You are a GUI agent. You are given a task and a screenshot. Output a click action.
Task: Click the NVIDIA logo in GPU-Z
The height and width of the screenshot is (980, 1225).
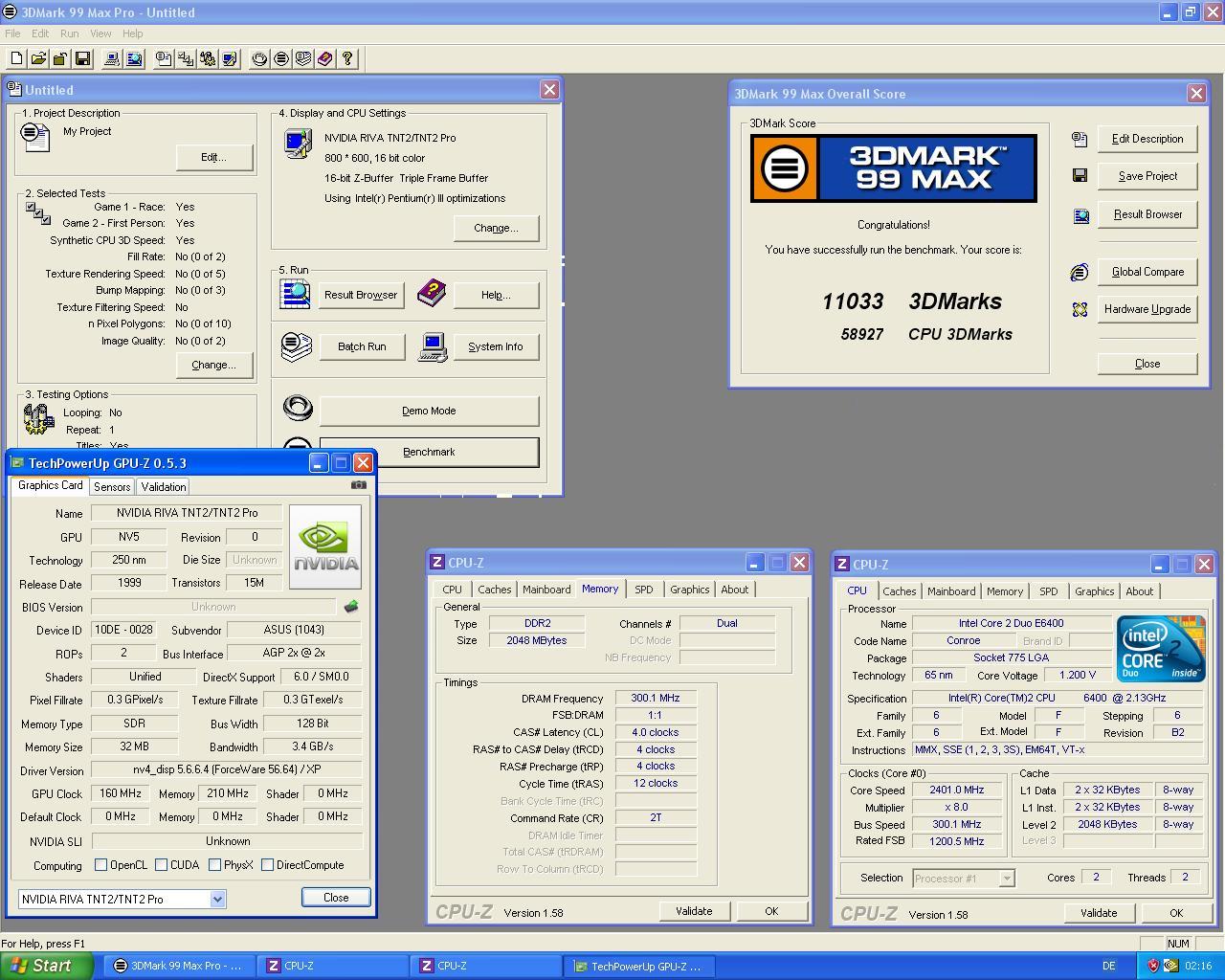[x=325, y=546]
